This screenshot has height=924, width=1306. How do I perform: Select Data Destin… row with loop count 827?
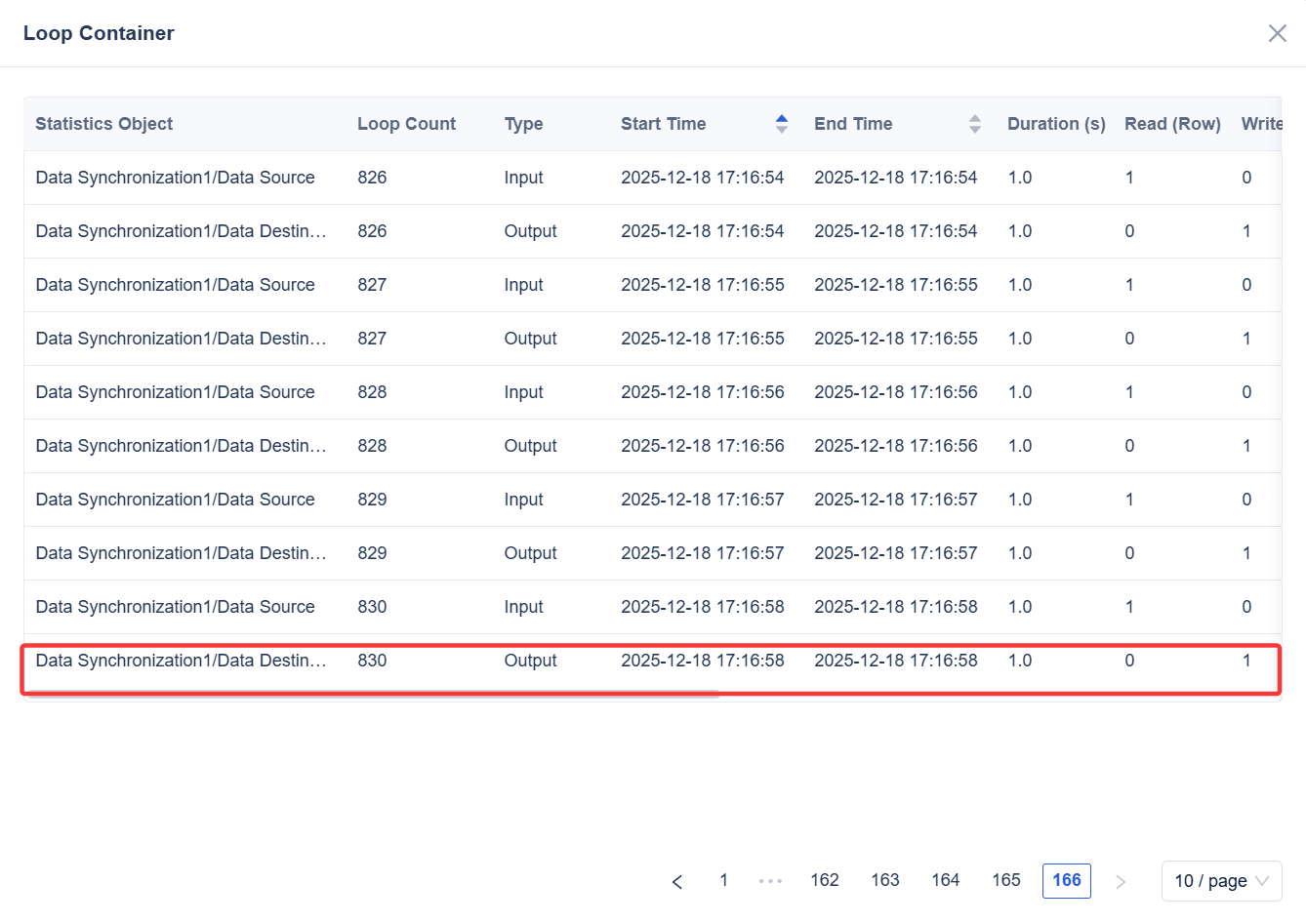click(x=652, y=339)
